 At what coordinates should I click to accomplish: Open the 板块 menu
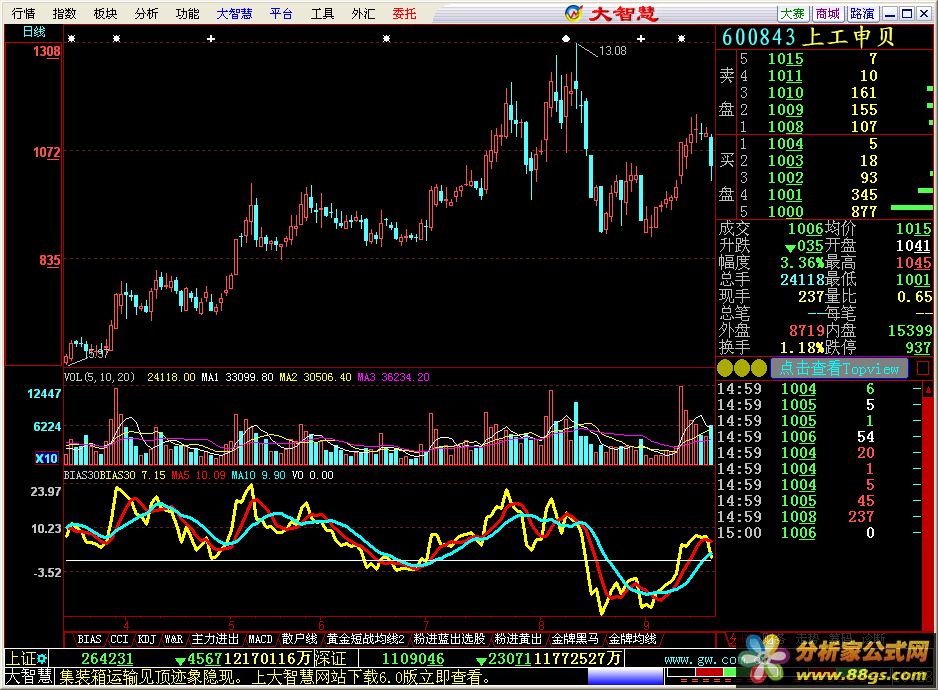click(105, 13)
